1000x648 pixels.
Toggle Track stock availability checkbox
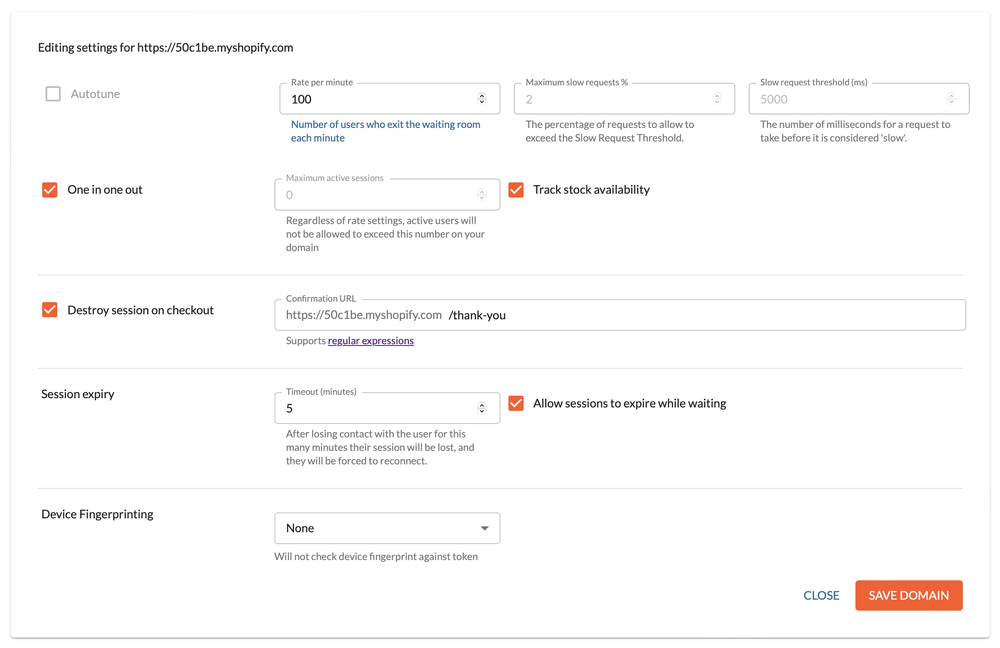coord(516,189)
